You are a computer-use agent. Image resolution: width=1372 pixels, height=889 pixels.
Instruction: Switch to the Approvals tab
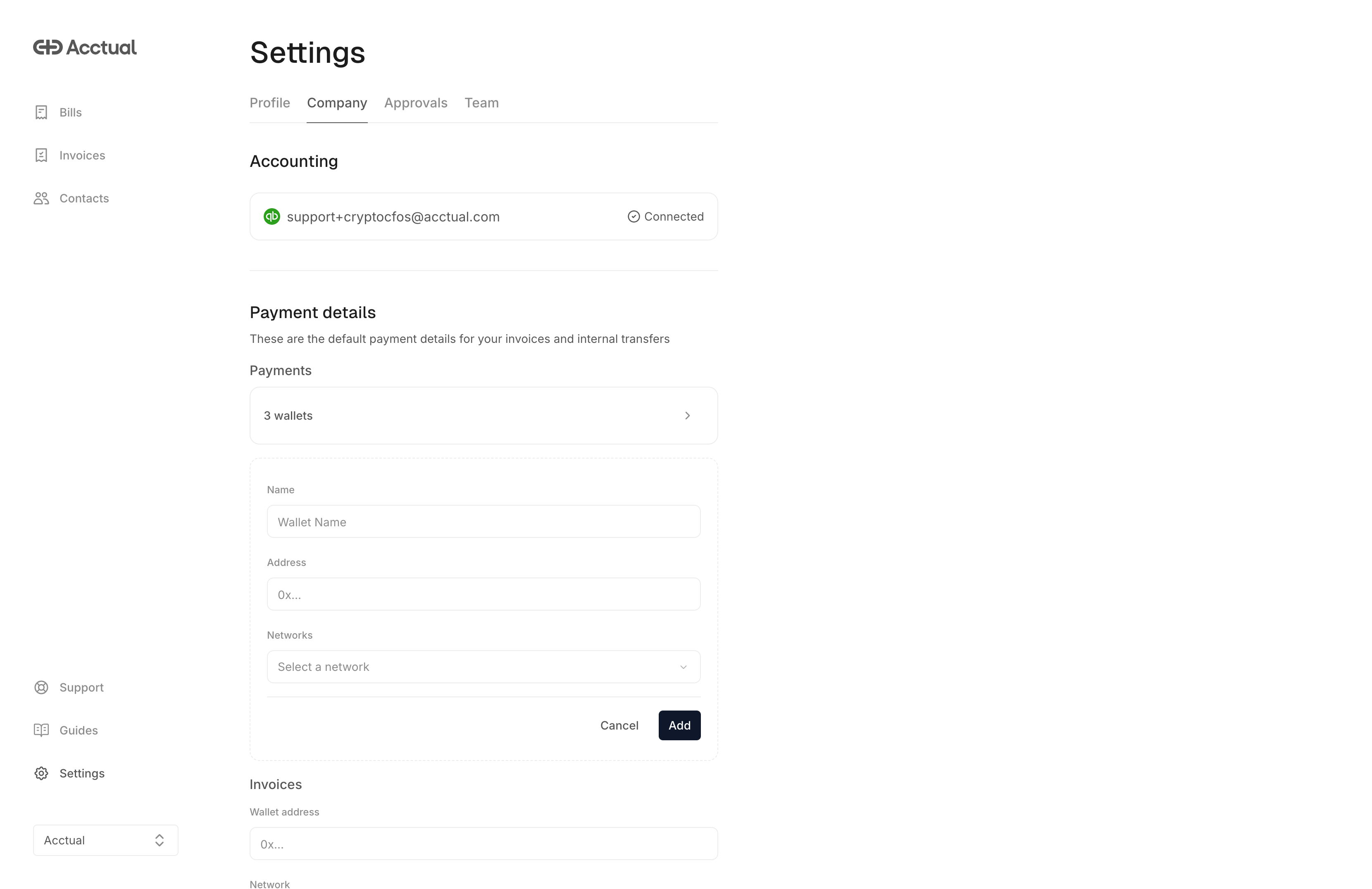416,103
